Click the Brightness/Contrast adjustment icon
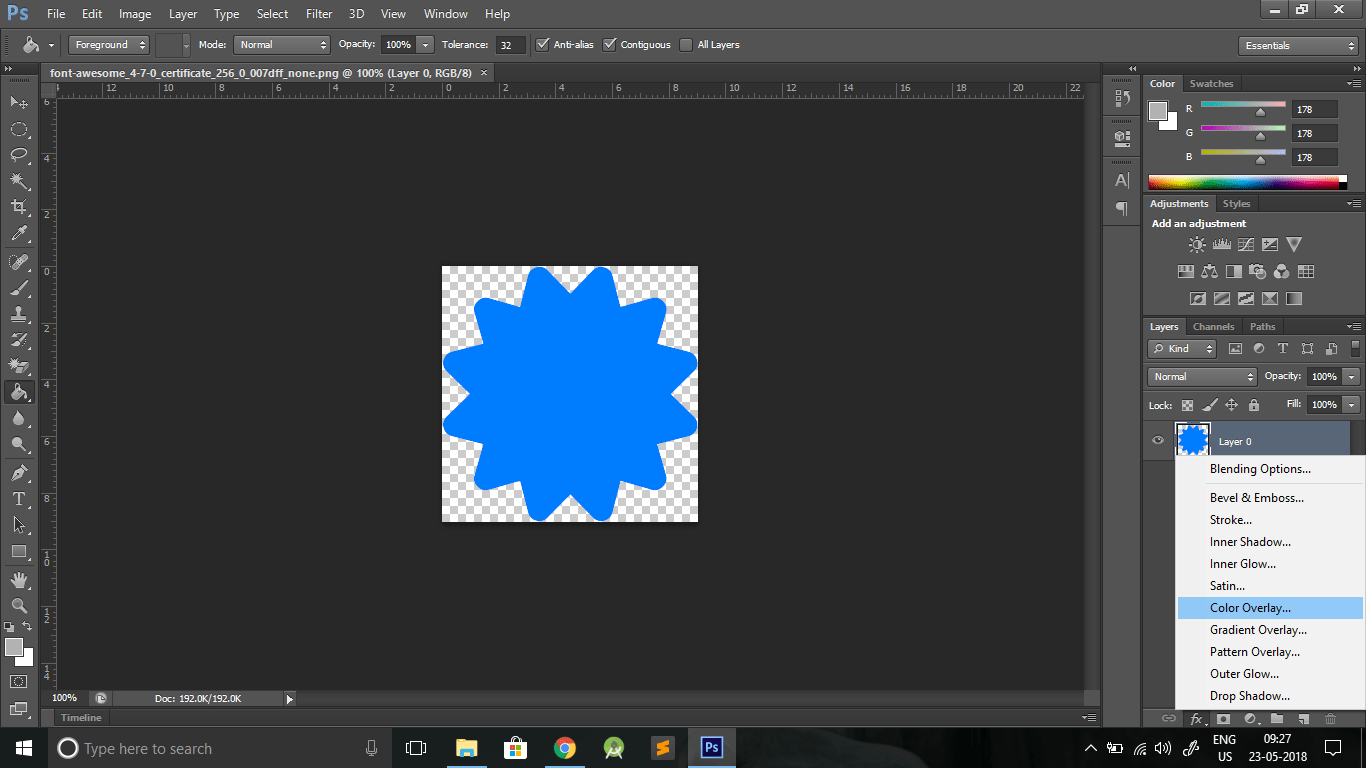The width and height of the screenshot is (1366, 768). point(1197,245)
